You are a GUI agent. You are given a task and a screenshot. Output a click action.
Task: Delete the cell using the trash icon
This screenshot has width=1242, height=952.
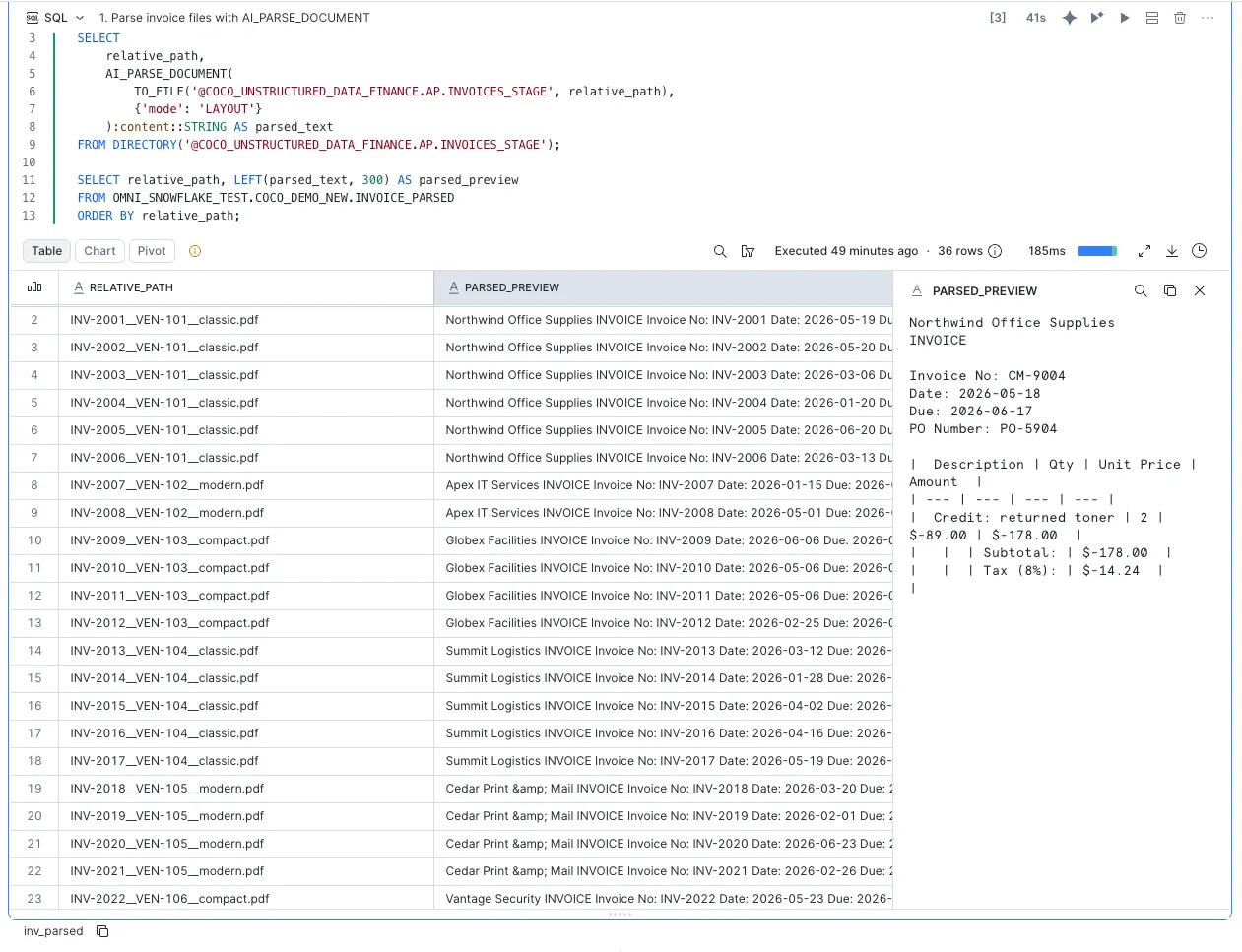click(1180, 18)
